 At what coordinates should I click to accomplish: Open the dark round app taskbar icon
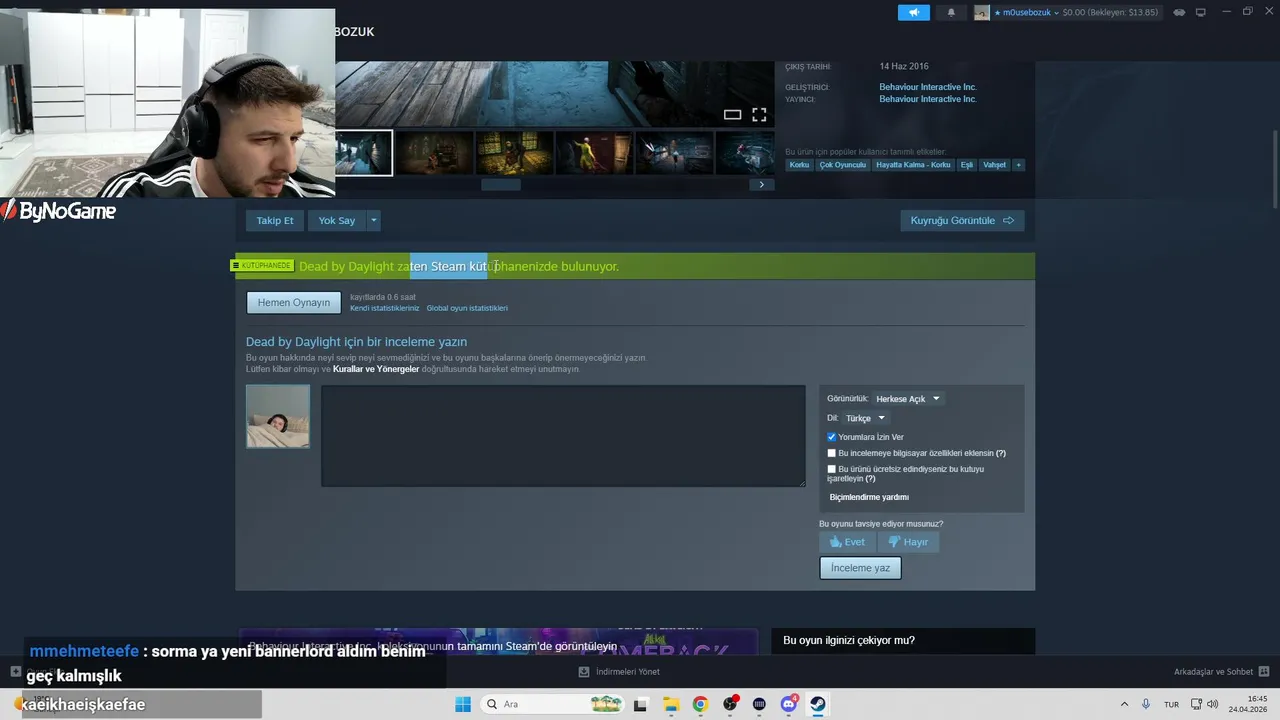(x=759, y=704)
